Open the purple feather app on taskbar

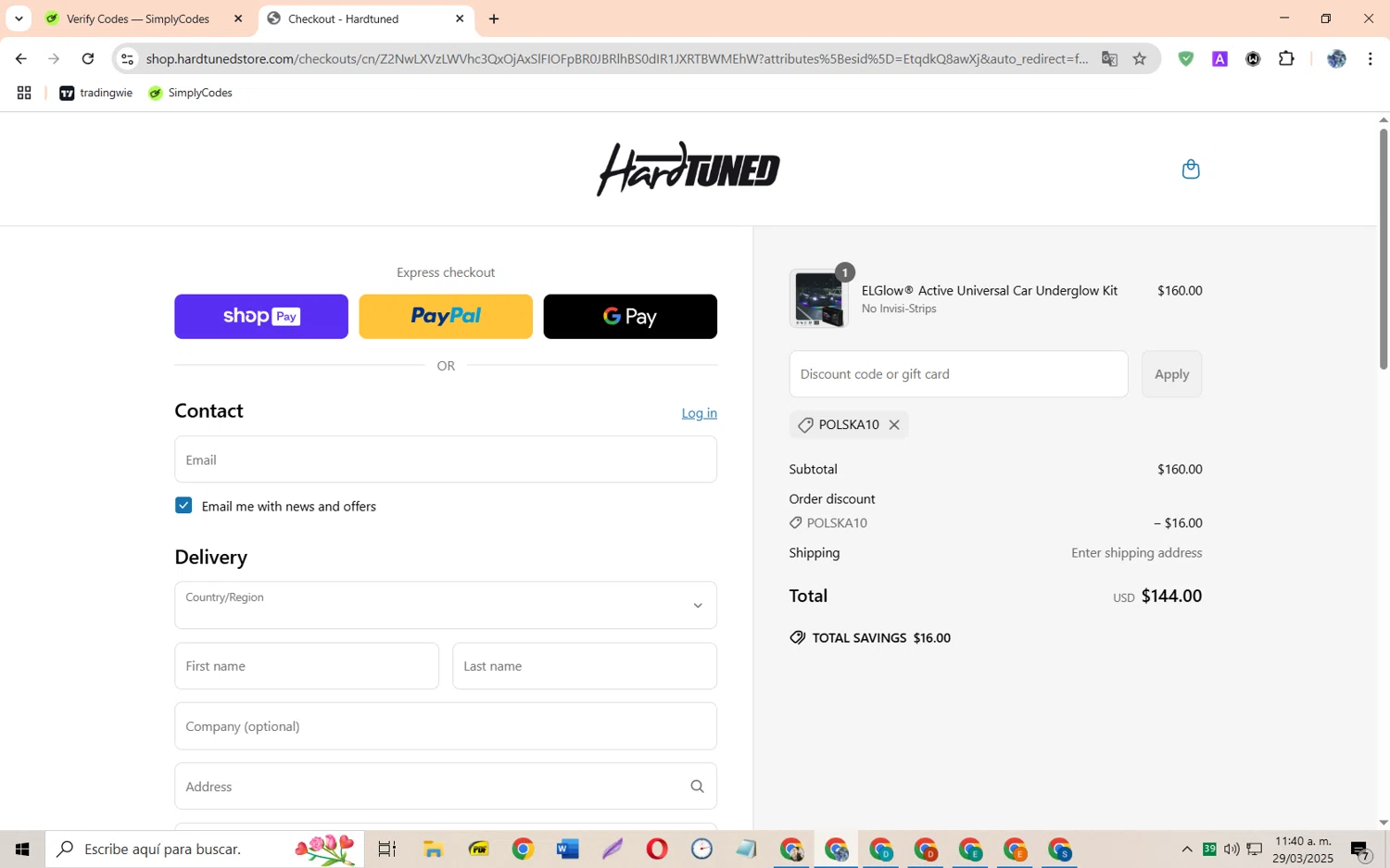613,849
